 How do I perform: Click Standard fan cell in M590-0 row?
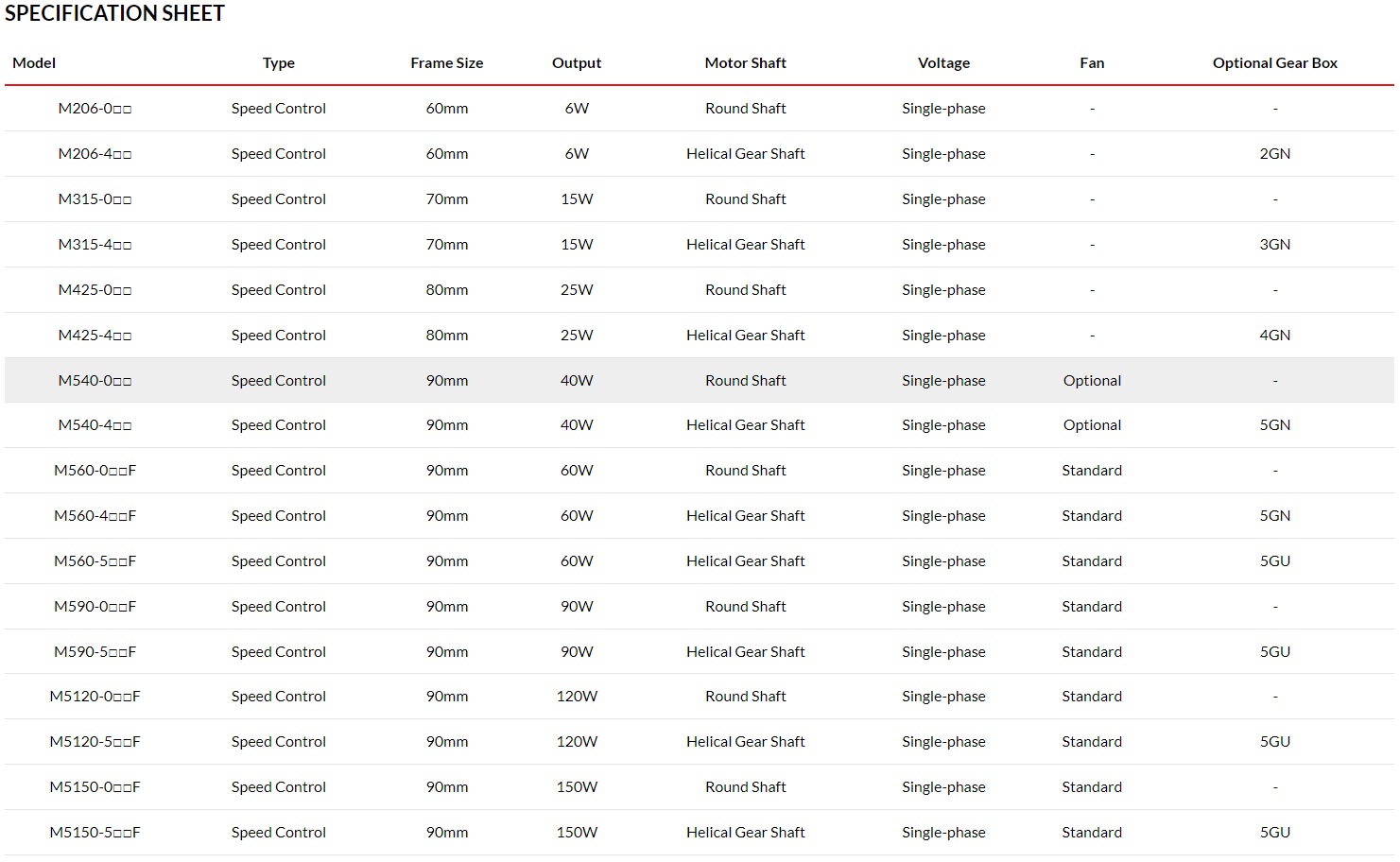pos(1092,607)
